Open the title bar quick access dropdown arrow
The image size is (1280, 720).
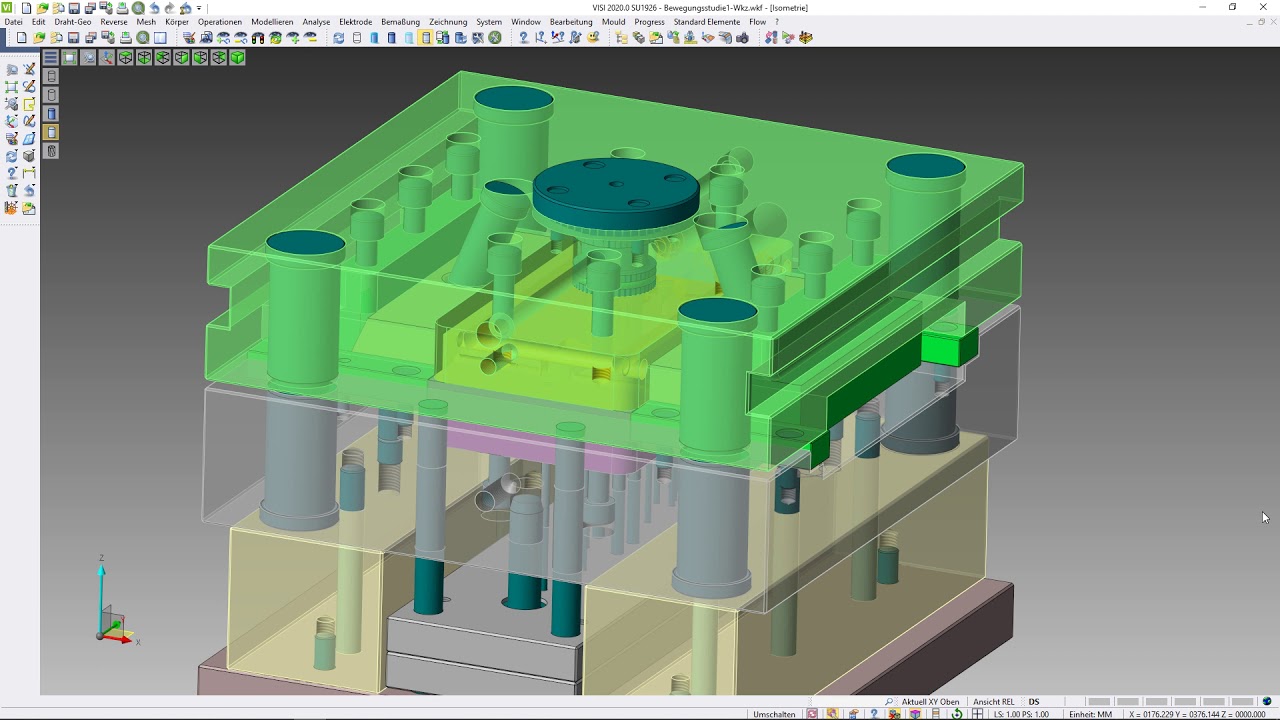point(199,8)
